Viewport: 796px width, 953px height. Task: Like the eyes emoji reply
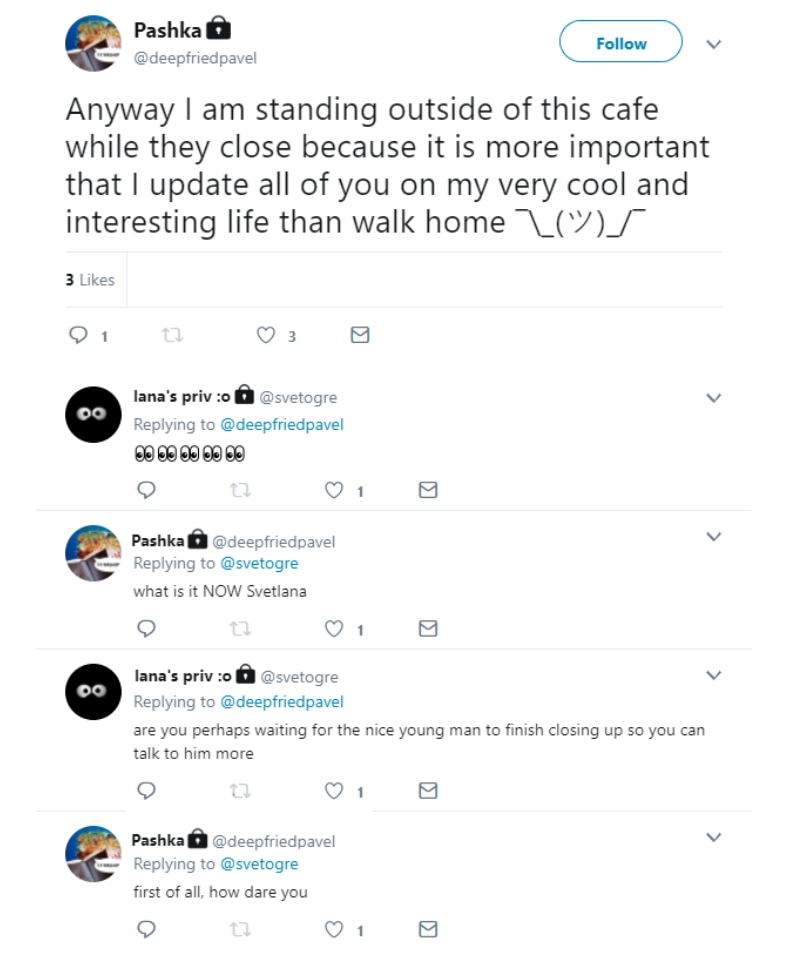pyautogui.click(x=335, y=490)
